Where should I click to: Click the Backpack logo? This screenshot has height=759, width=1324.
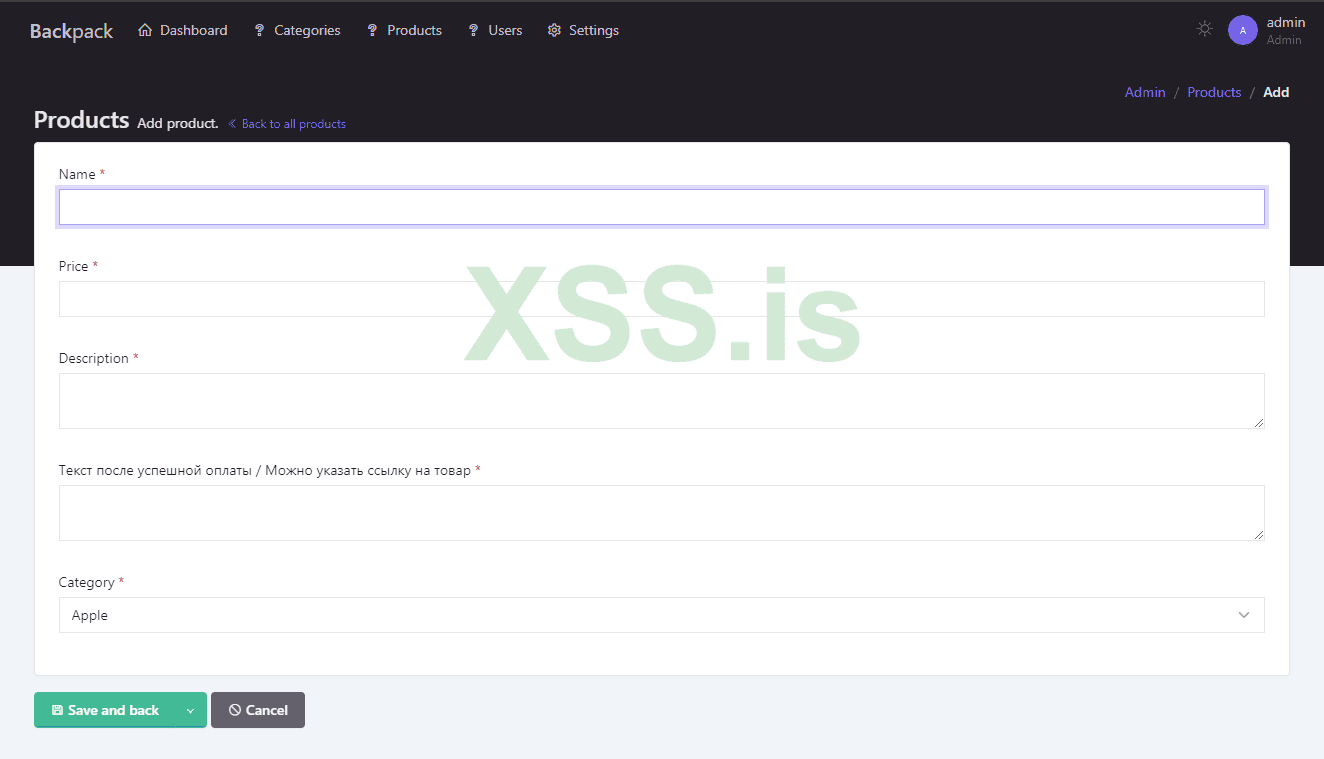point(71,31)
